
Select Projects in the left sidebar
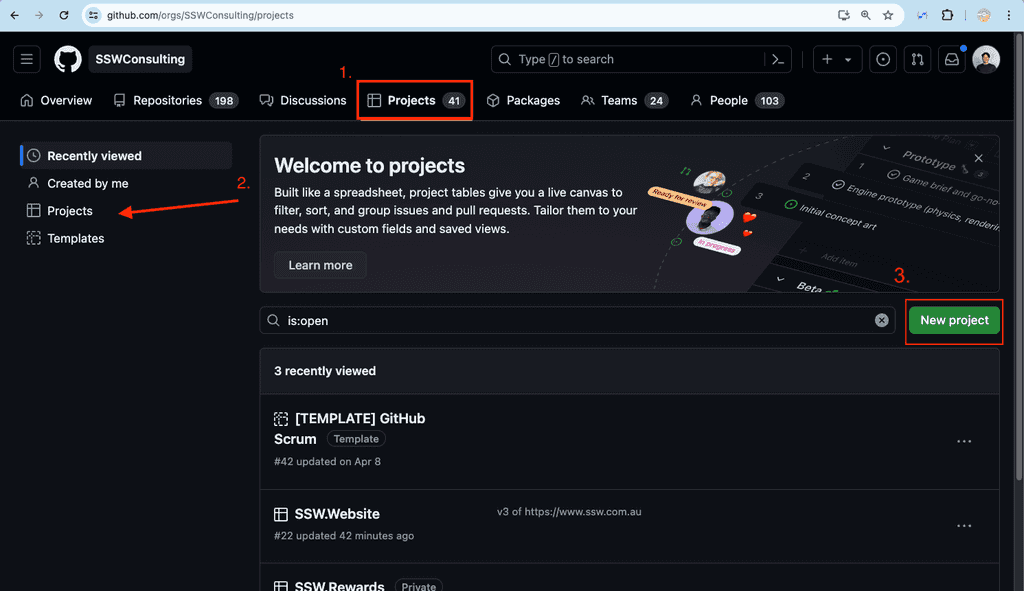click(69, 211)
